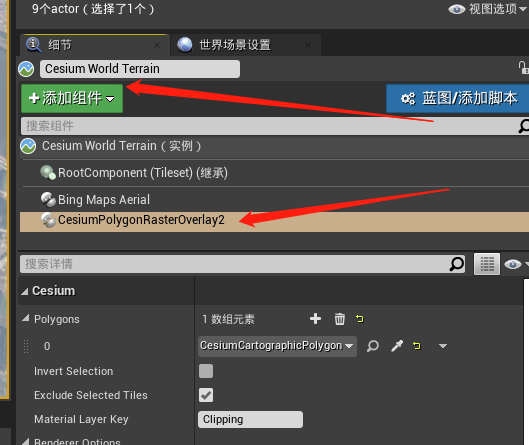529x445 pixels.
Task: Open CesiumCartographicPolygon actor dropdown
Action: tap(277, 346)
